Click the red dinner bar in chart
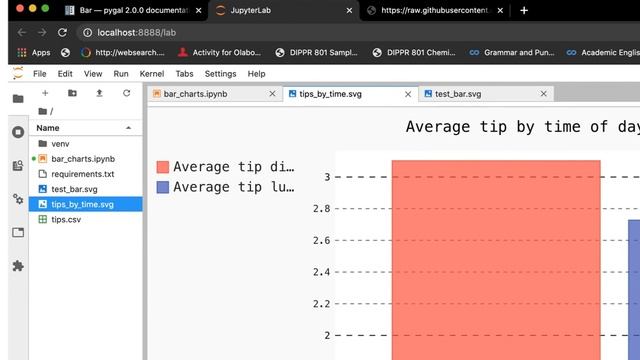The image size is (640, 360). point(496,260)
